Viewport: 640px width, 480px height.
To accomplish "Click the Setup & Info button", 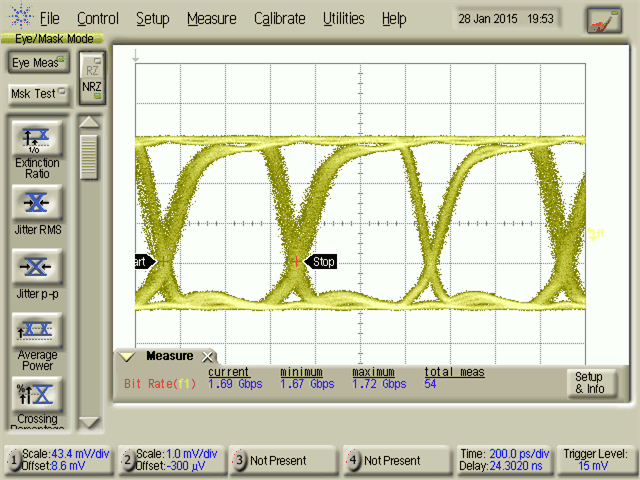I will (x=589, y=383).
